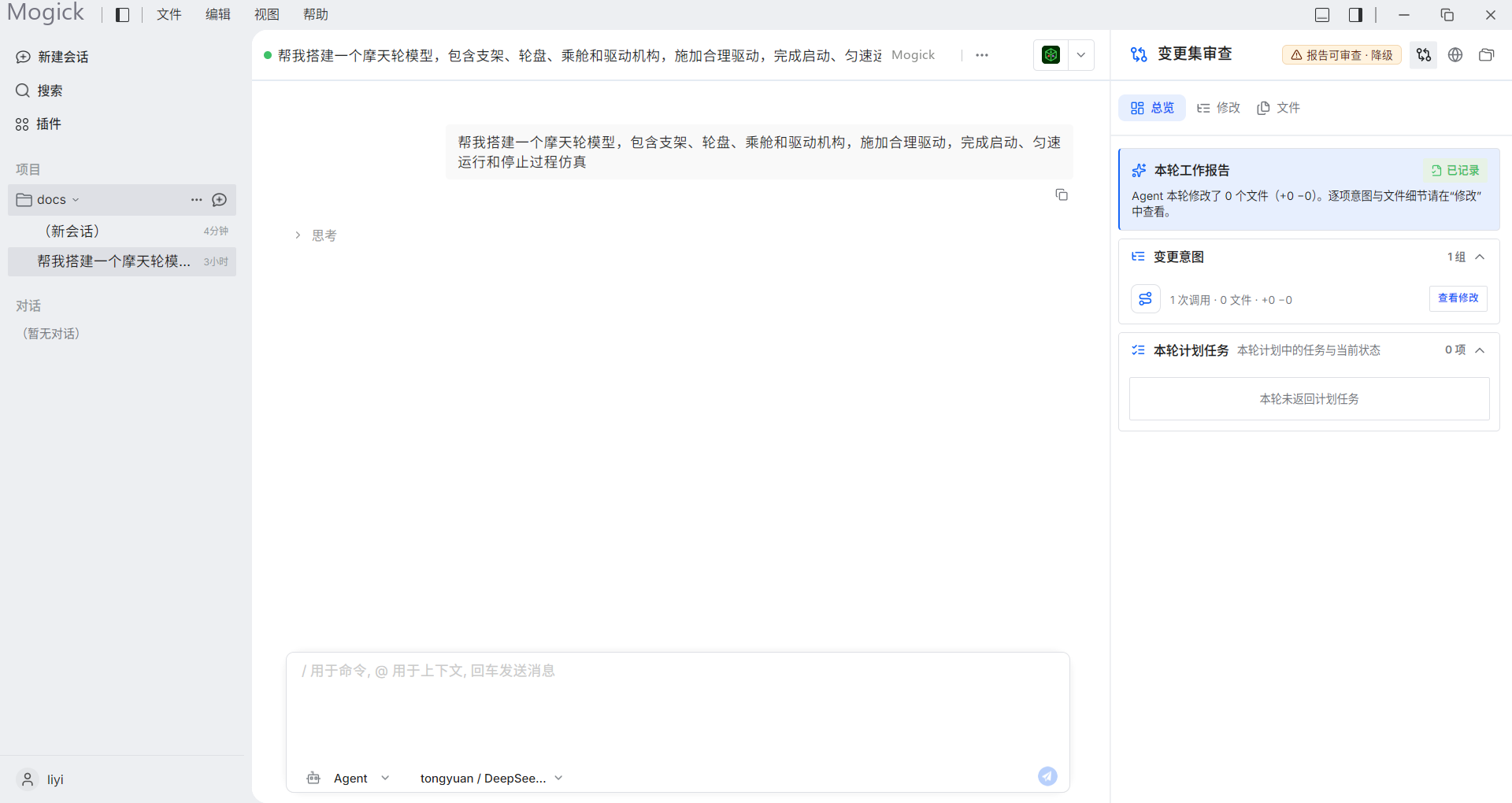Open the 帮助 menu
This screenshot has height=803, width=1512.
(x=315, y=15)
